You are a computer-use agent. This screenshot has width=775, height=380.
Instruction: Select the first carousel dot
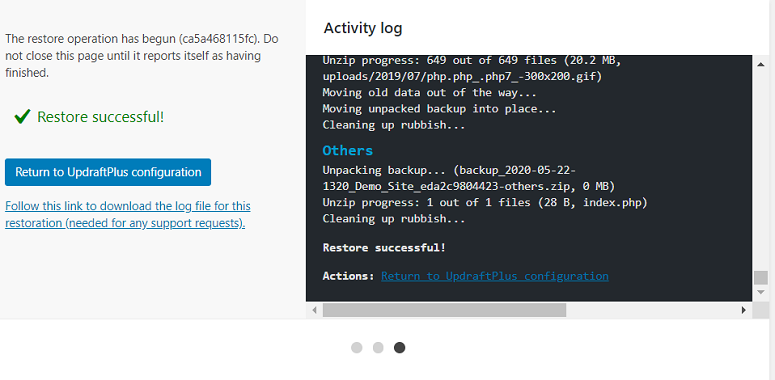pyautogui.click(x=357, y=347)
